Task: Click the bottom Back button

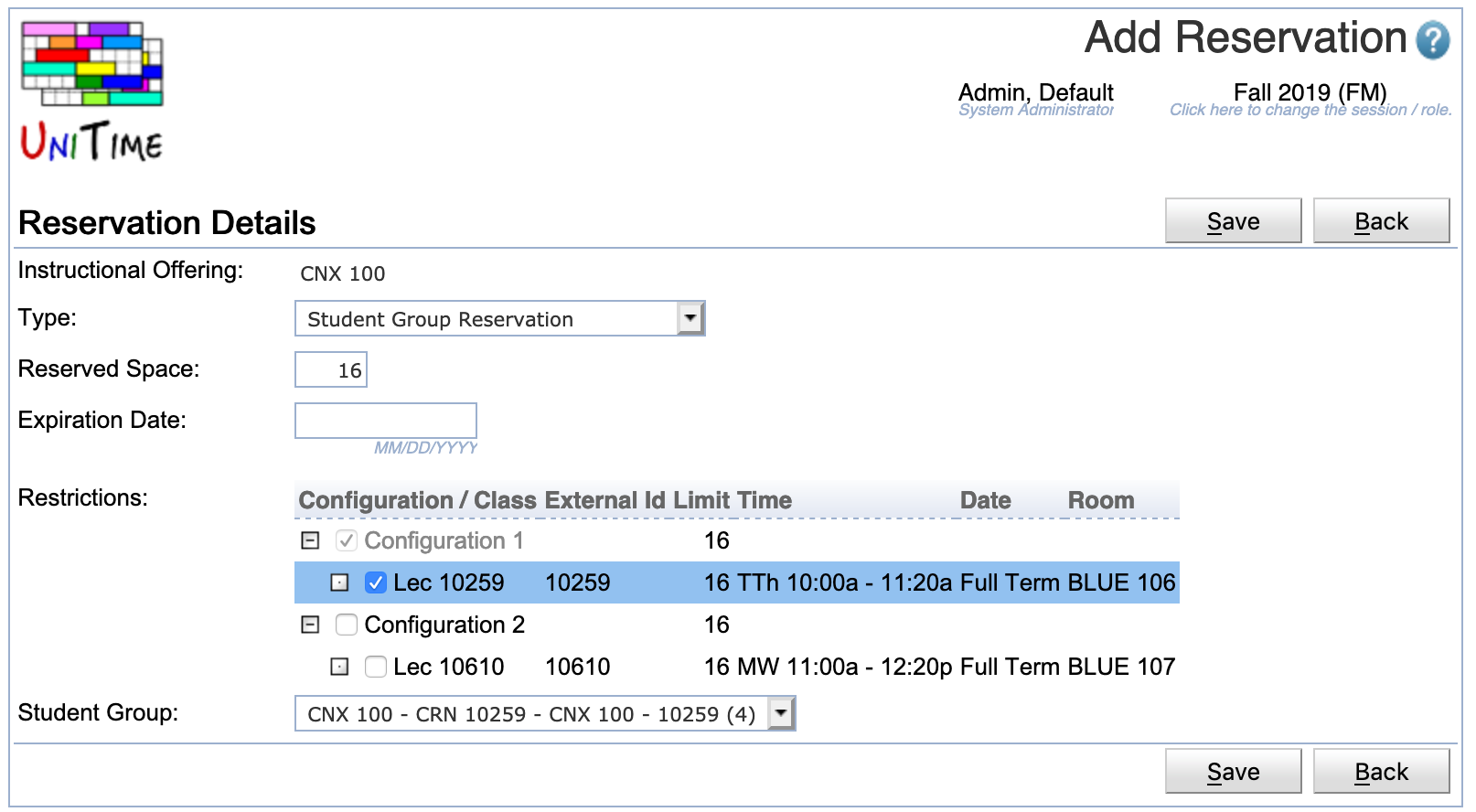Action: [x=1381, y=772]
